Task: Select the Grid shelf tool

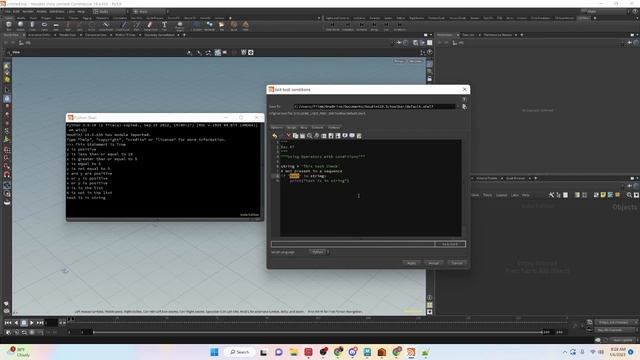Action: coord(56,26)
